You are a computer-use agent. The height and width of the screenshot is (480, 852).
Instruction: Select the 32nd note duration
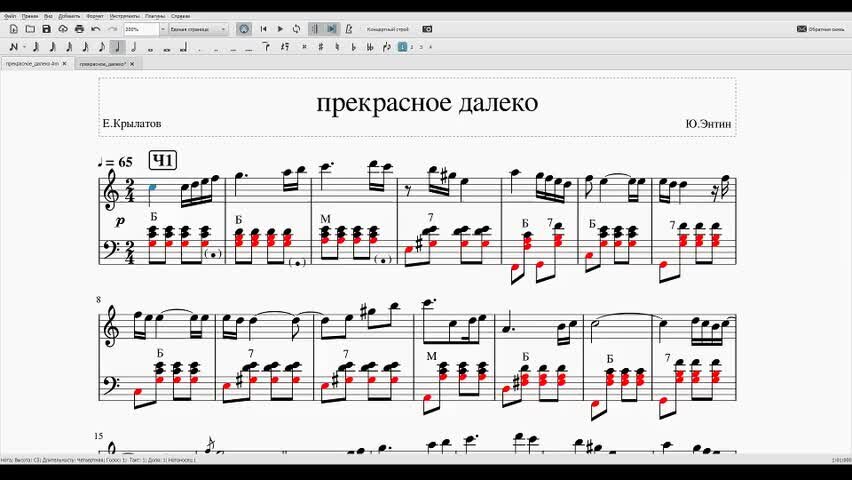[x=69, y=47]
